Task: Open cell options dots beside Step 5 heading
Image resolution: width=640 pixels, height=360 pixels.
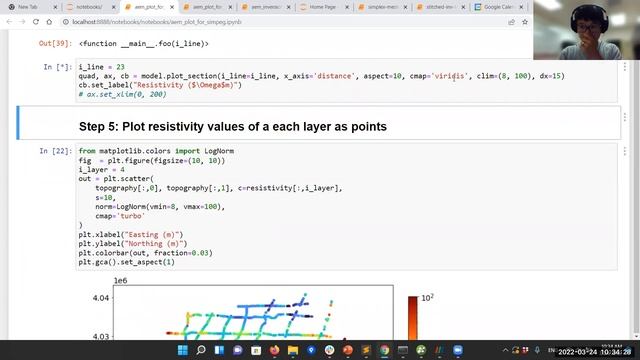Action: (624, 118)
